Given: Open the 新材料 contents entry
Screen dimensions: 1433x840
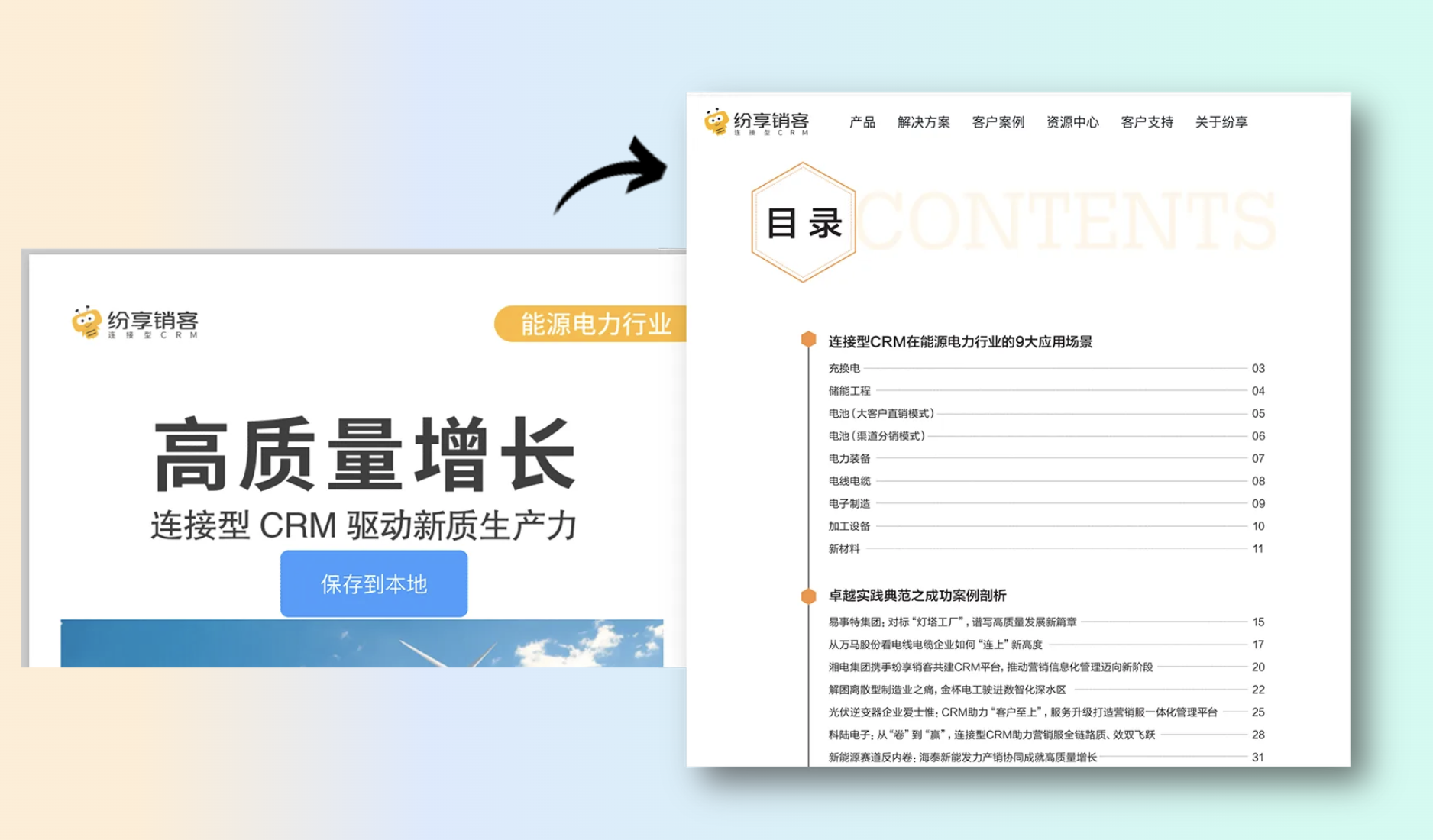Looking at the screenshot, I should [x=1046, y=548].
